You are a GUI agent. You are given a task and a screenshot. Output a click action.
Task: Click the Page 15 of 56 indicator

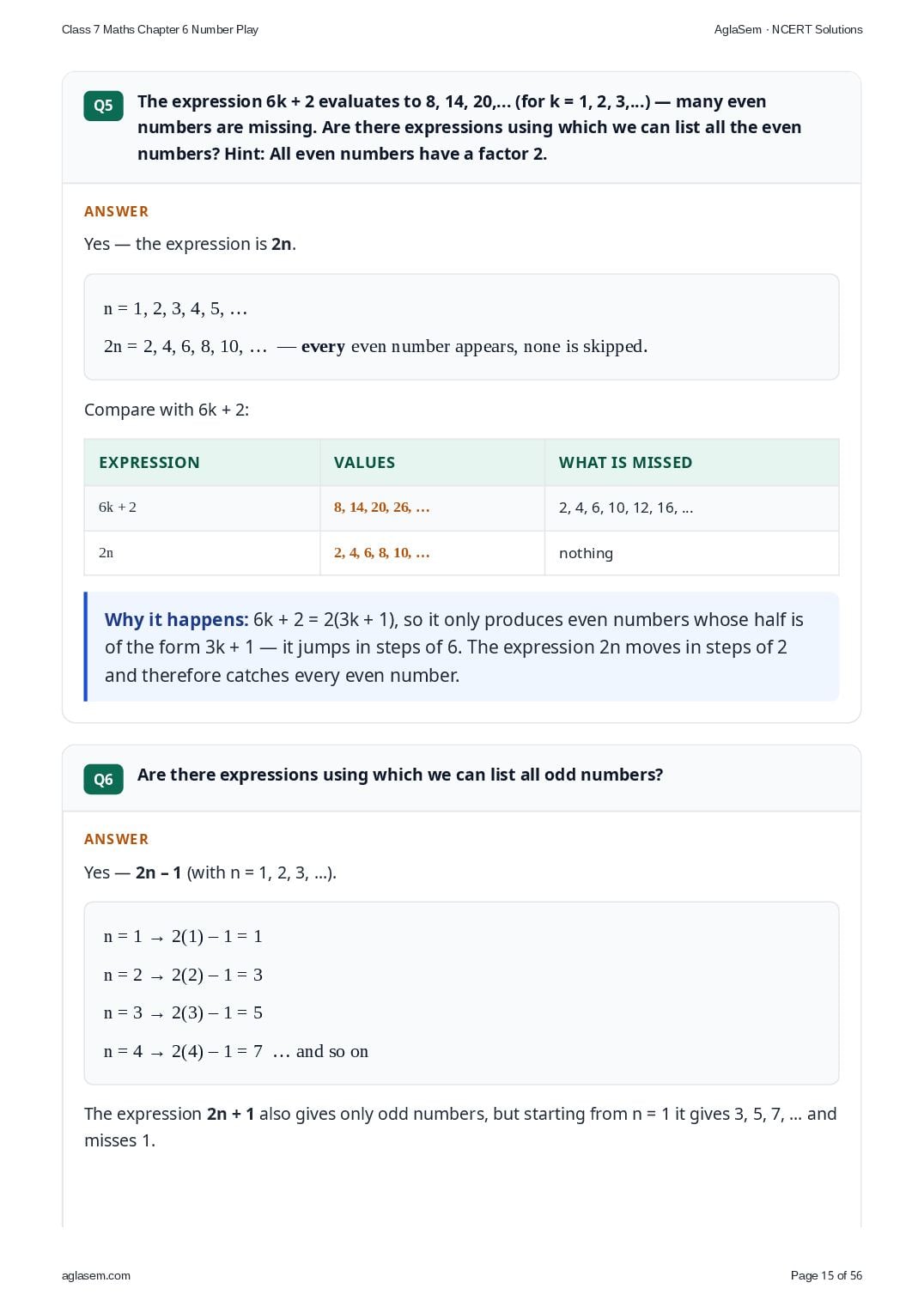(x=826, y=1275)
